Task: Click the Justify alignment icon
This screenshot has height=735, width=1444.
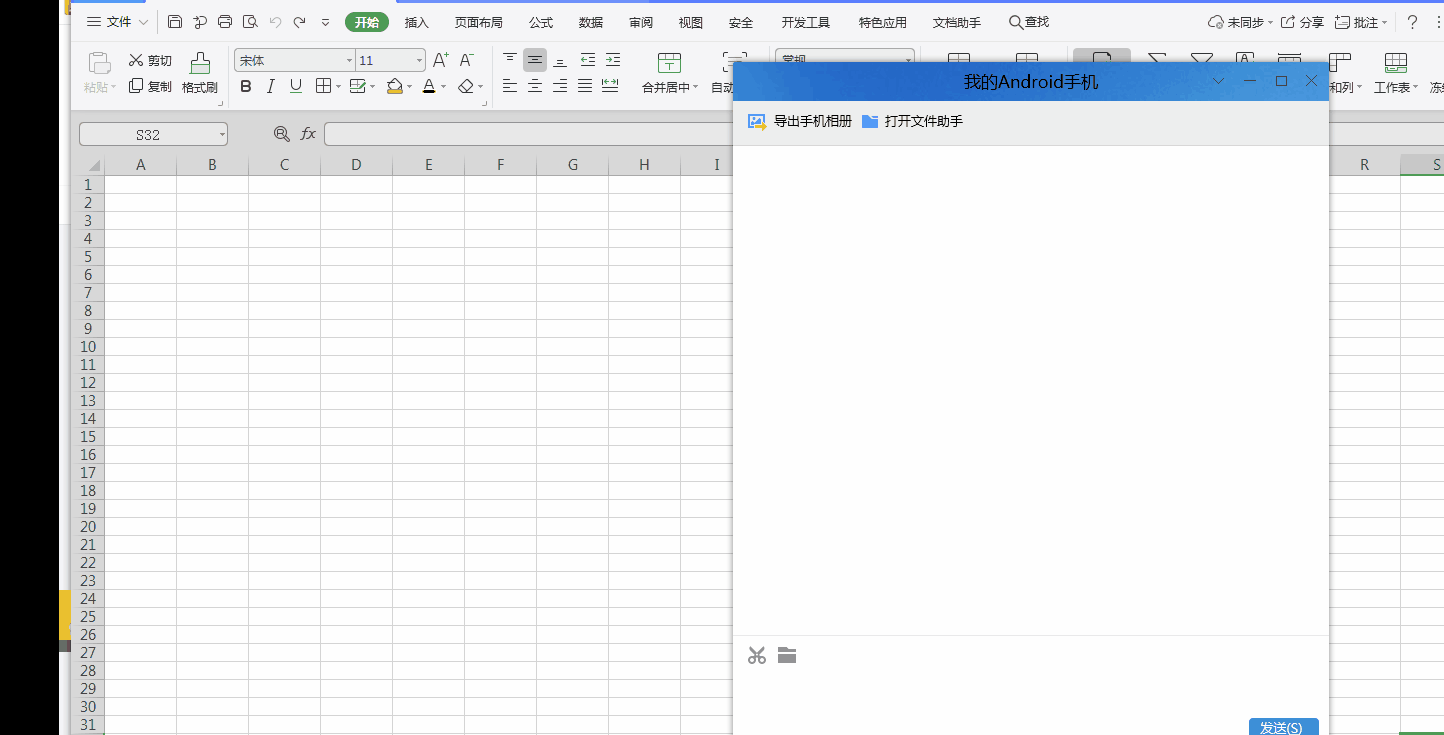Action: (585, 87)
